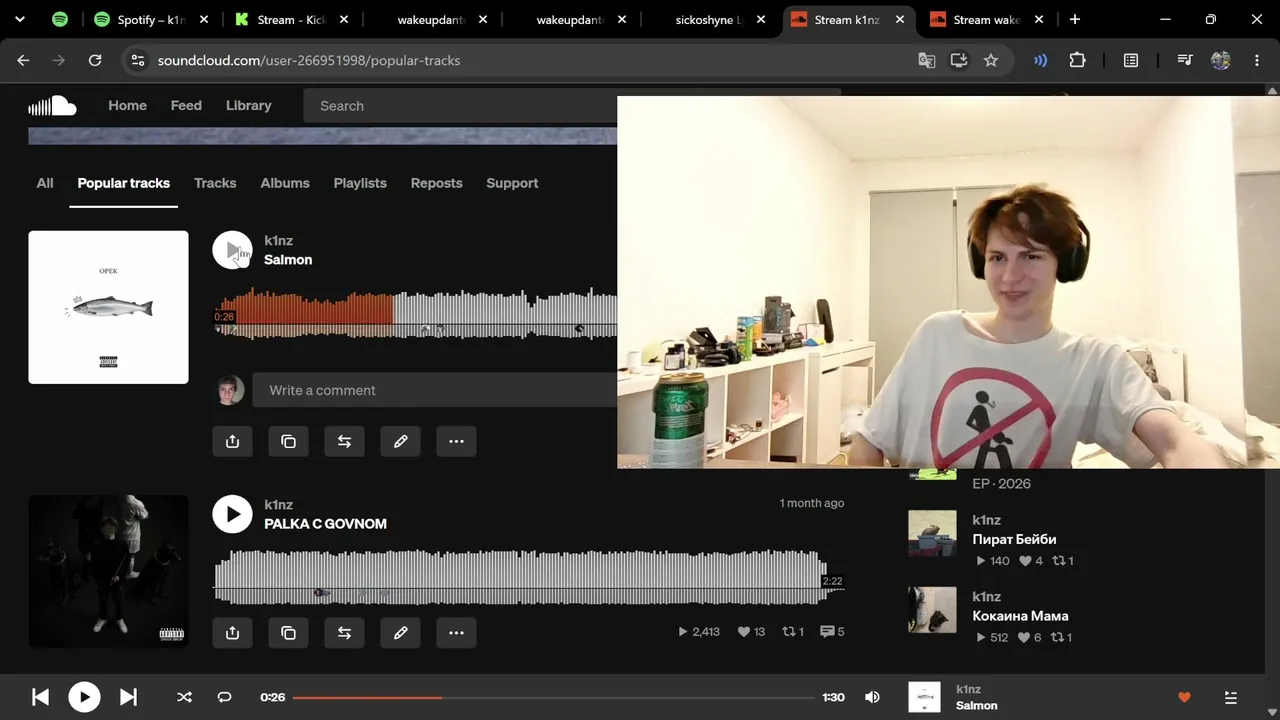This screenshot has height=720, width=1280.
Task: Switch to the All tab
Action: [x=45, y=183]
